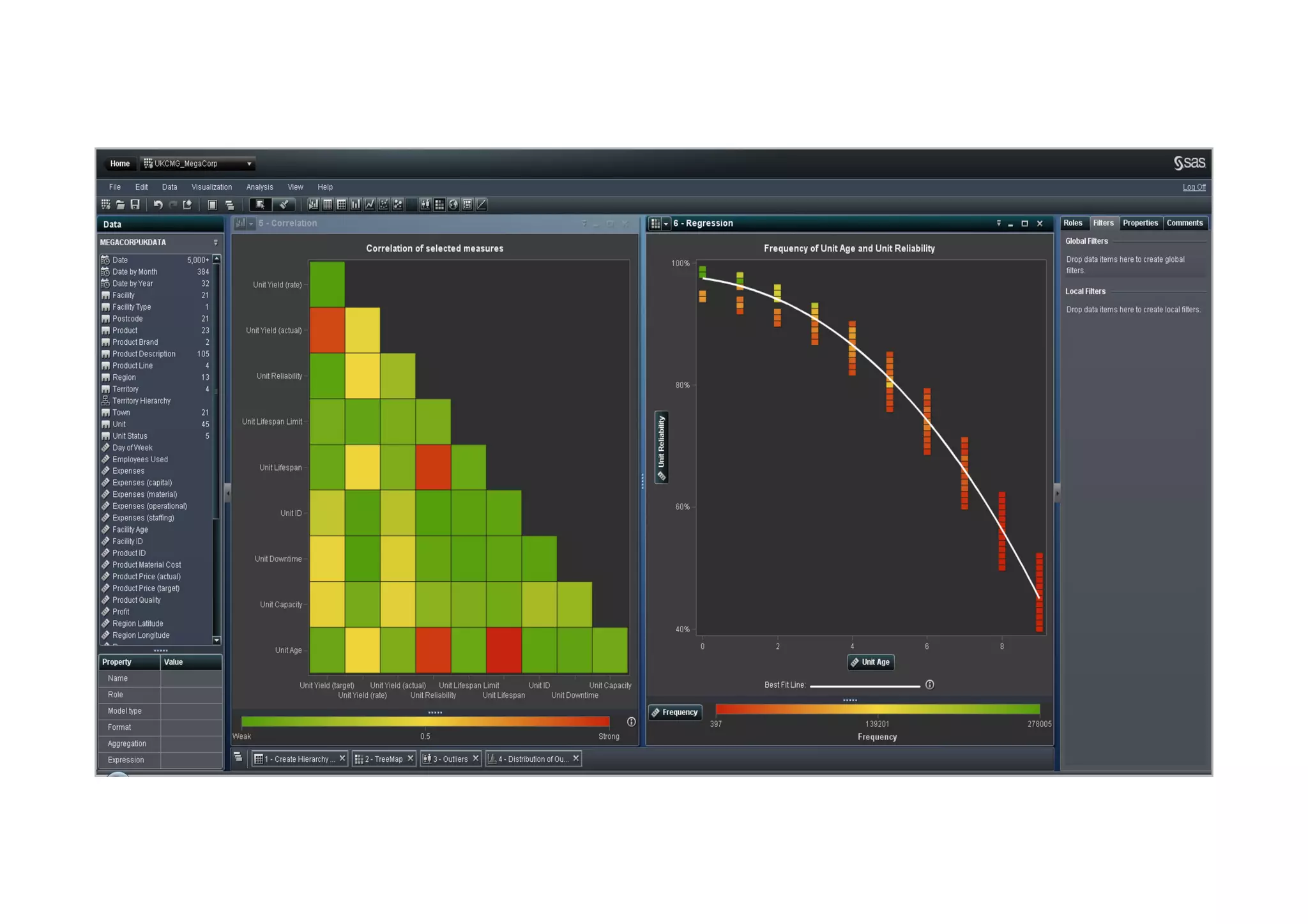Click the Log Off link
This screenshot has height=924, width=1308.
[x=1193, y=187]
